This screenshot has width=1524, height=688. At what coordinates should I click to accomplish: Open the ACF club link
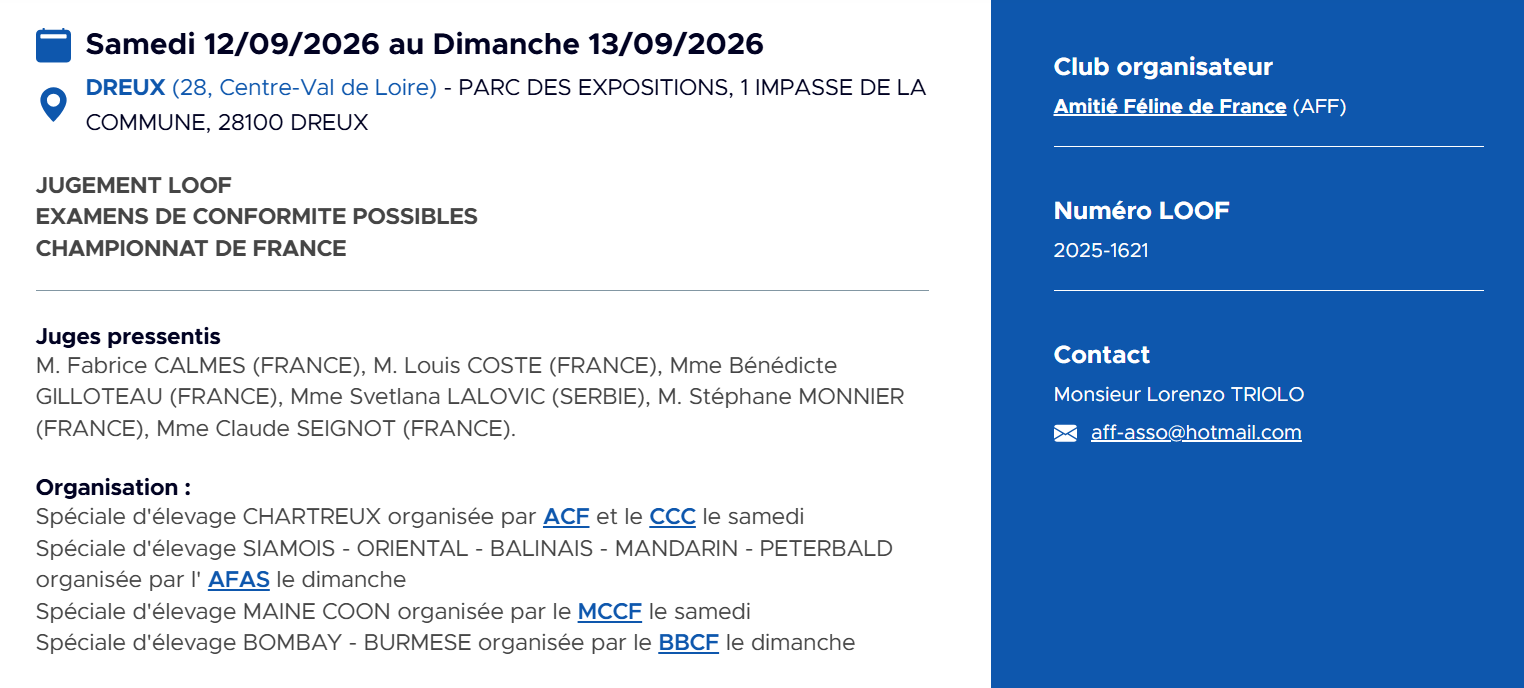pyautogui.click(x=566, y=517)
